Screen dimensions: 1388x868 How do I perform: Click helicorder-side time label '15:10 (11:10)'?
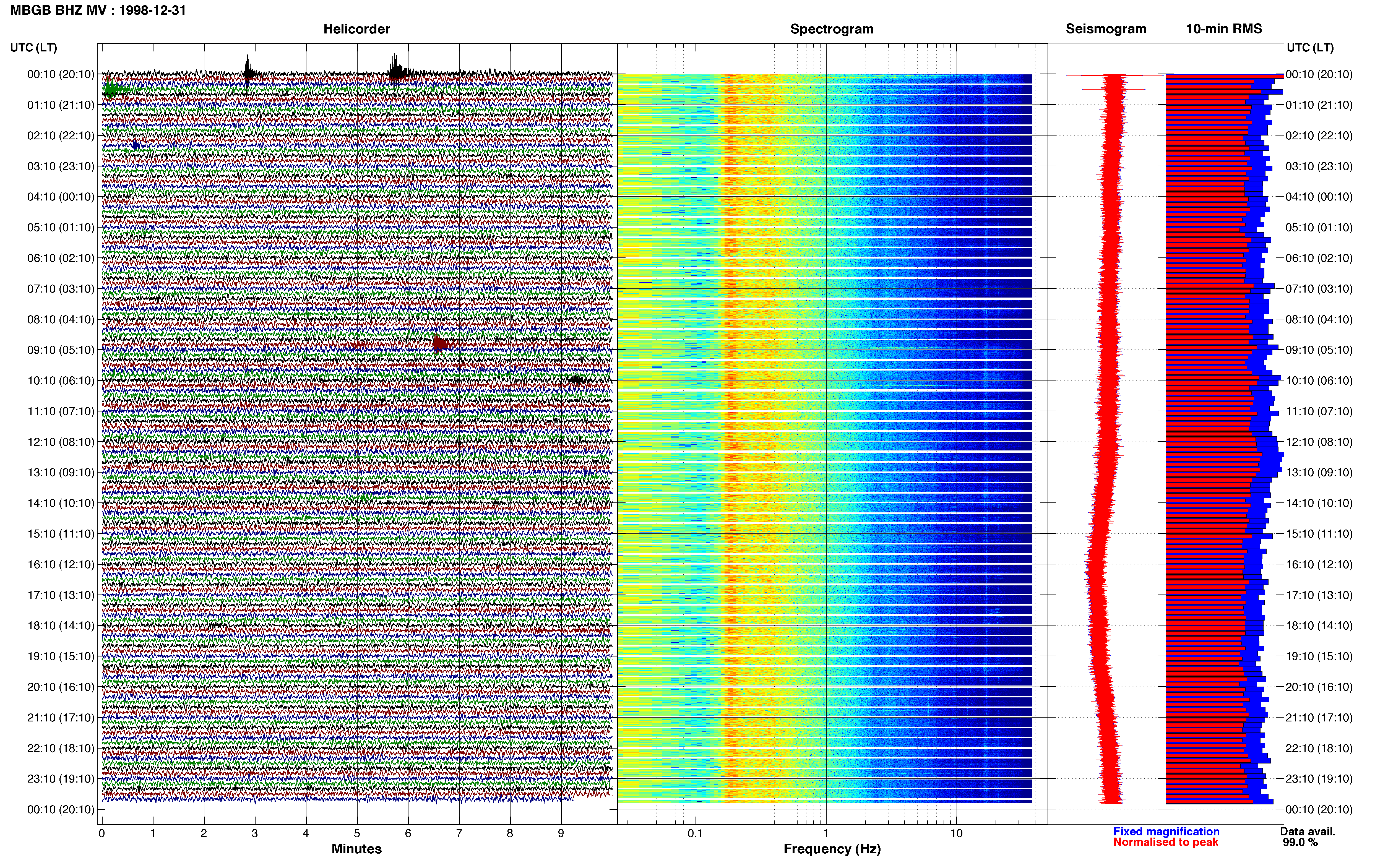point(61,534)
